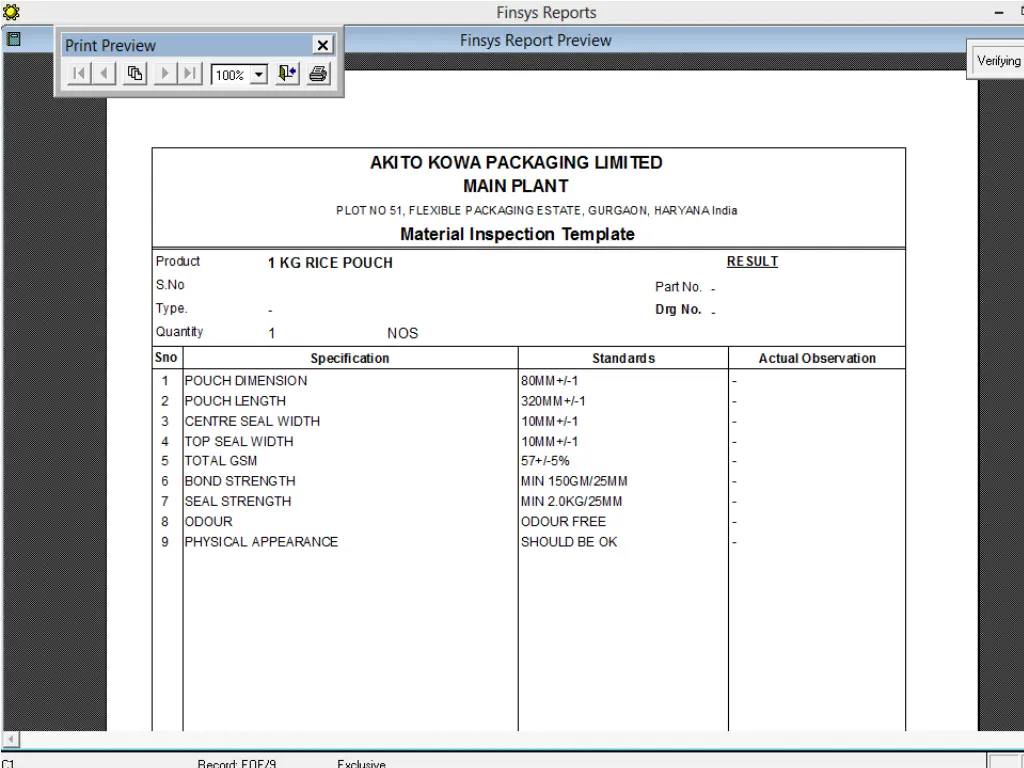Viewport: 1024px width, 768px height.
Task: Click the Sno column header
Action: coord(166,357)
